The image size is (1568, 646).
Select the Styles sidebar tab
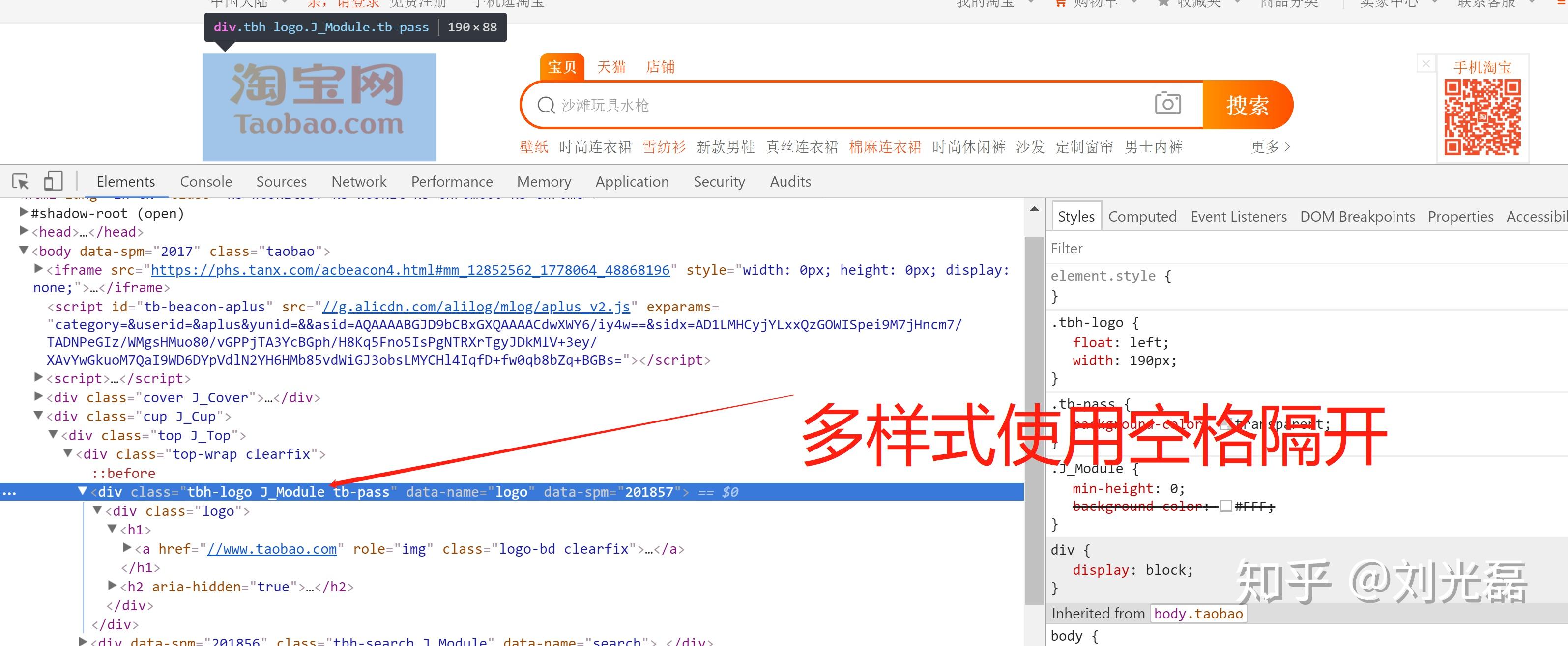click(1076, 217)
